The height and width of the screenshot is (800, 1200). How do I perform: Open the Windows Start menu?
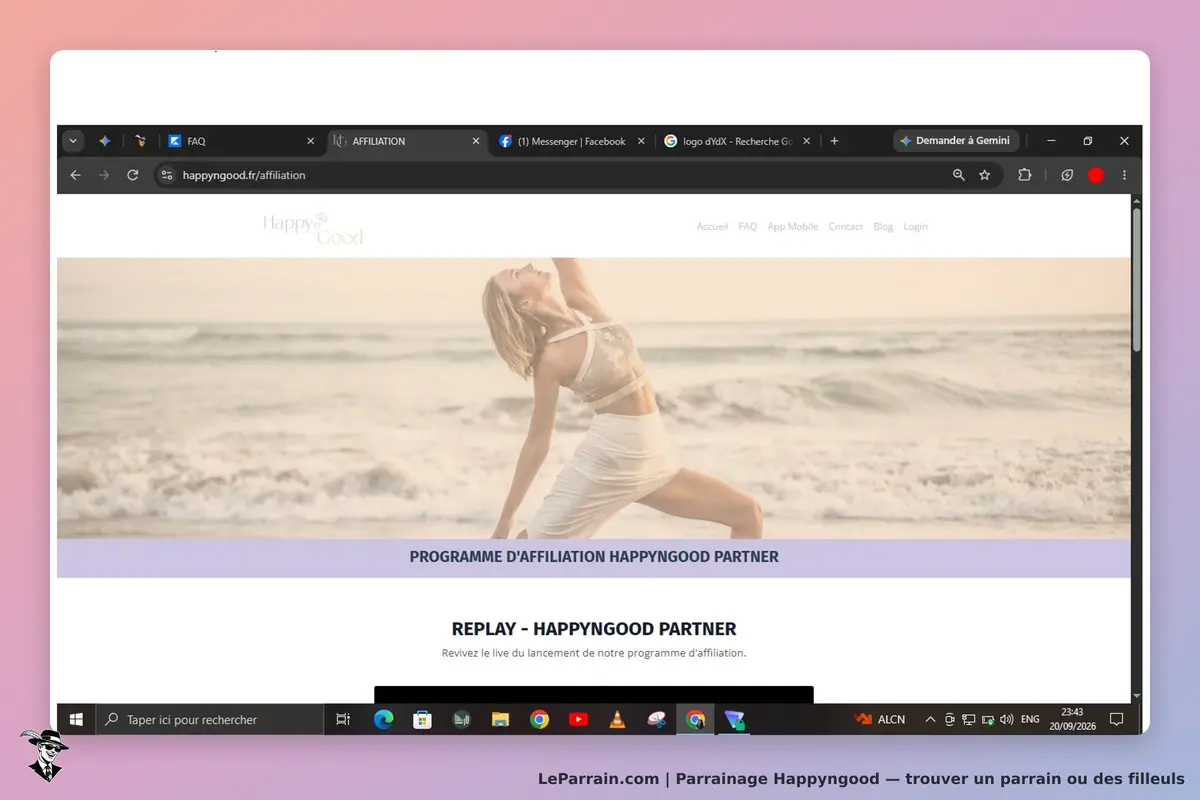click(x=76, y=719)
